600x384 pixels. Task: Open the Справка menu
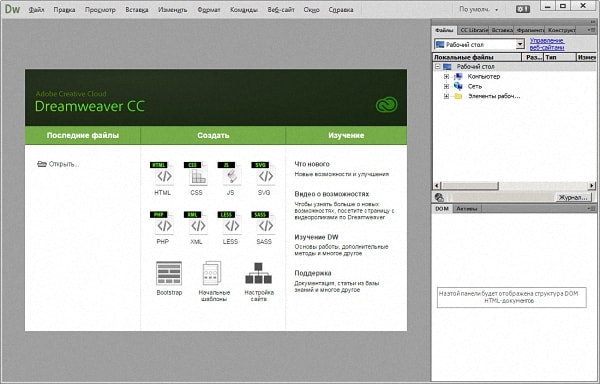[x=341, y=10]
